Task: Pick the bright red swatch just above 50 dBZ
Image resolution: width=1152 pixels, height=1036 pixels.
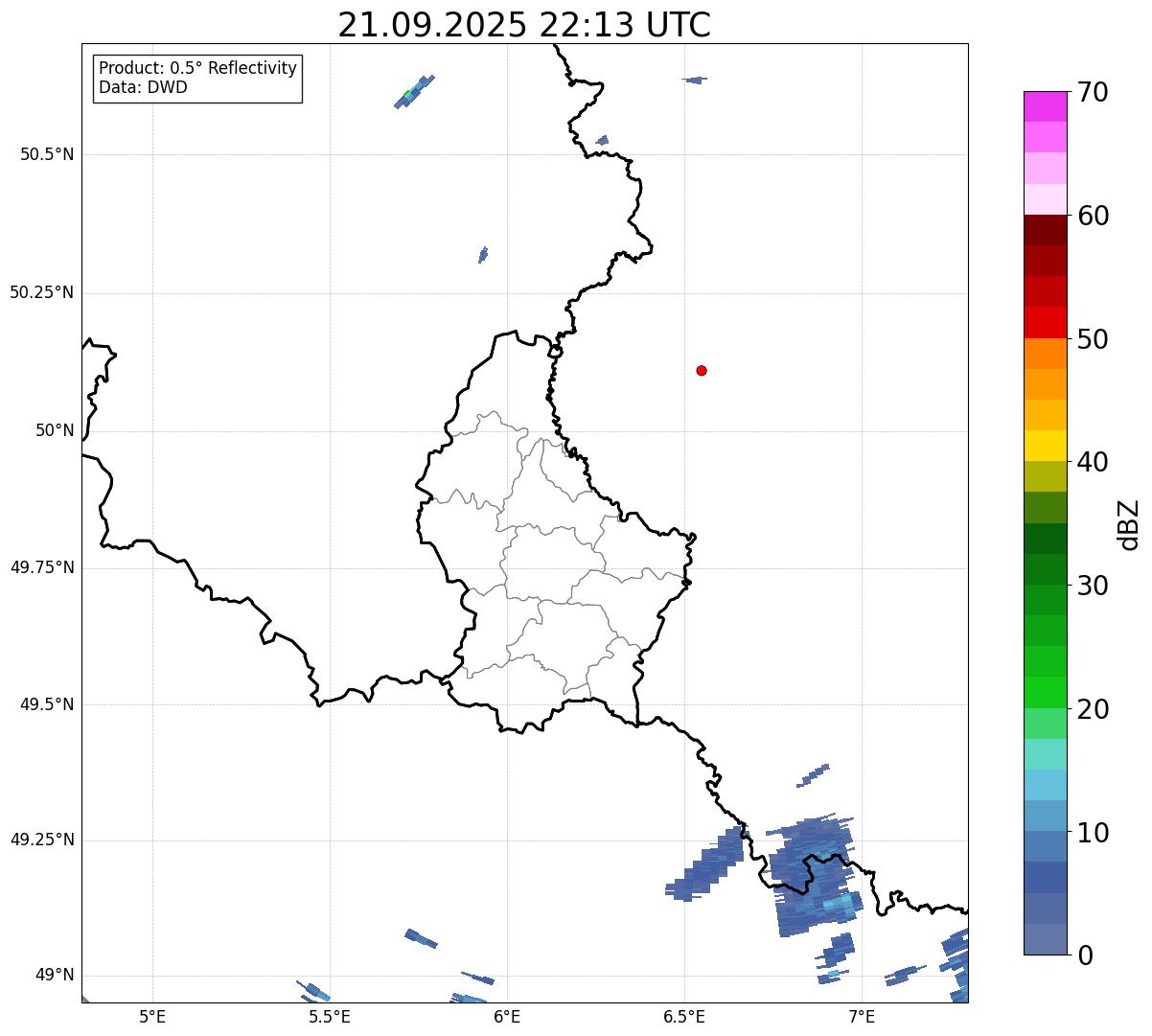Action: click(1045, 322)
